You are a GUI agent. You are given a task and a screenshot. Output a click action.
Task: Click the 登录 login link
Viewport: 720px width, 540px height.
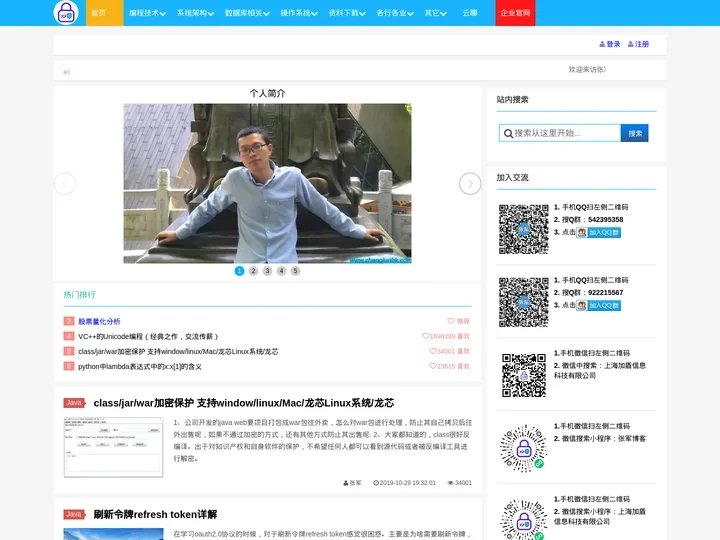tap(610, 44)
